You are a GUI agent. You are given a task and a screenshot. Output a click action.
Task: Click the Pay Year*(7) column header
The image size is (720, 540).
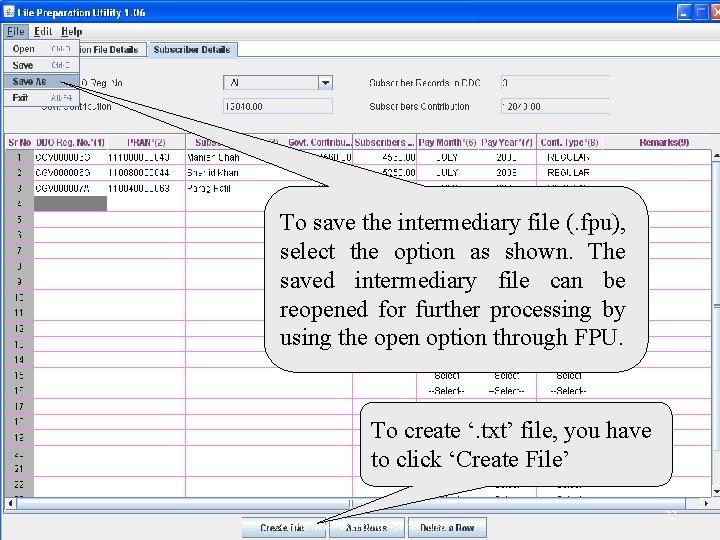pos(507,142)
